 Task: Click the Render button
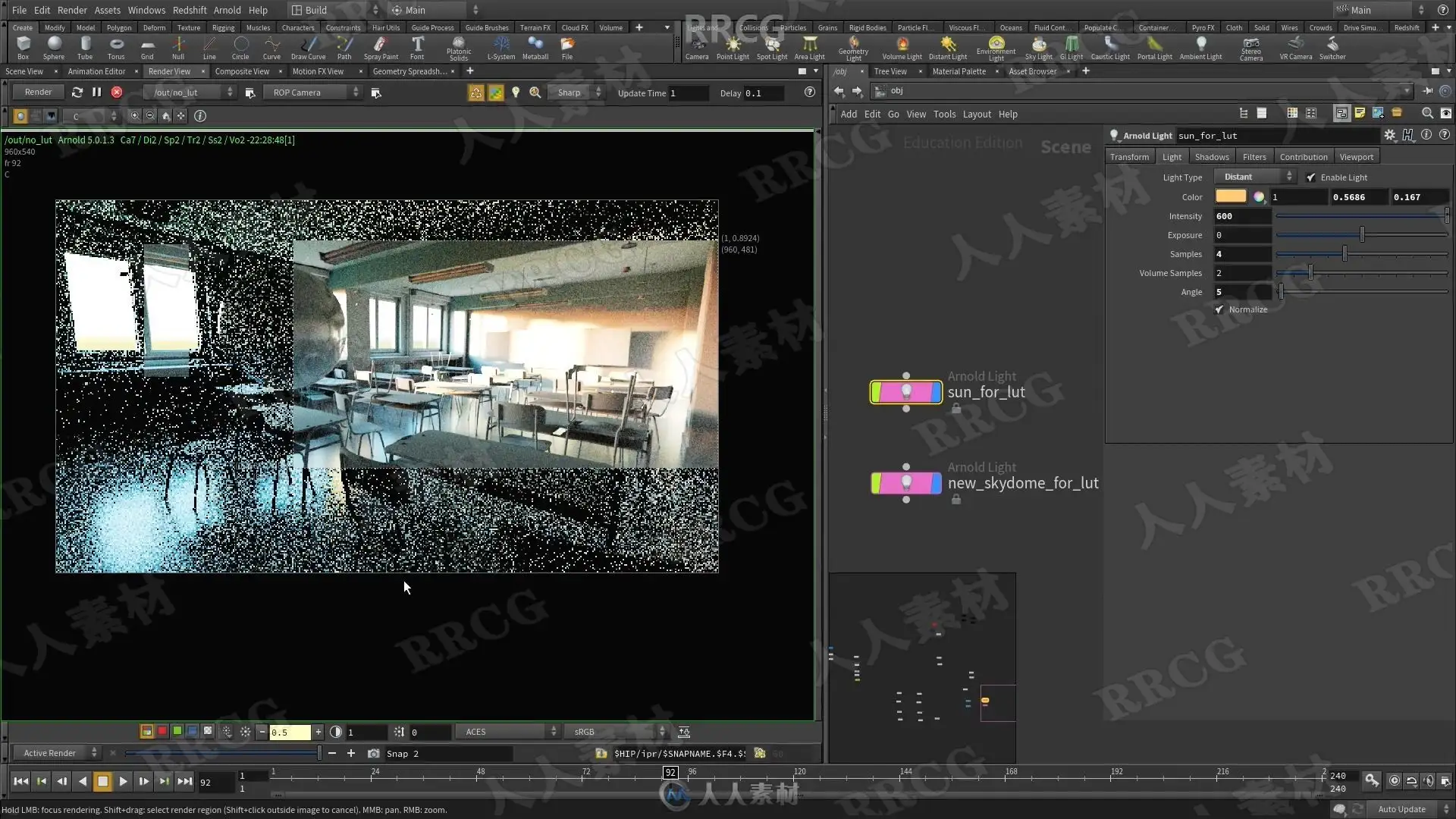click(x=38, y=93)
